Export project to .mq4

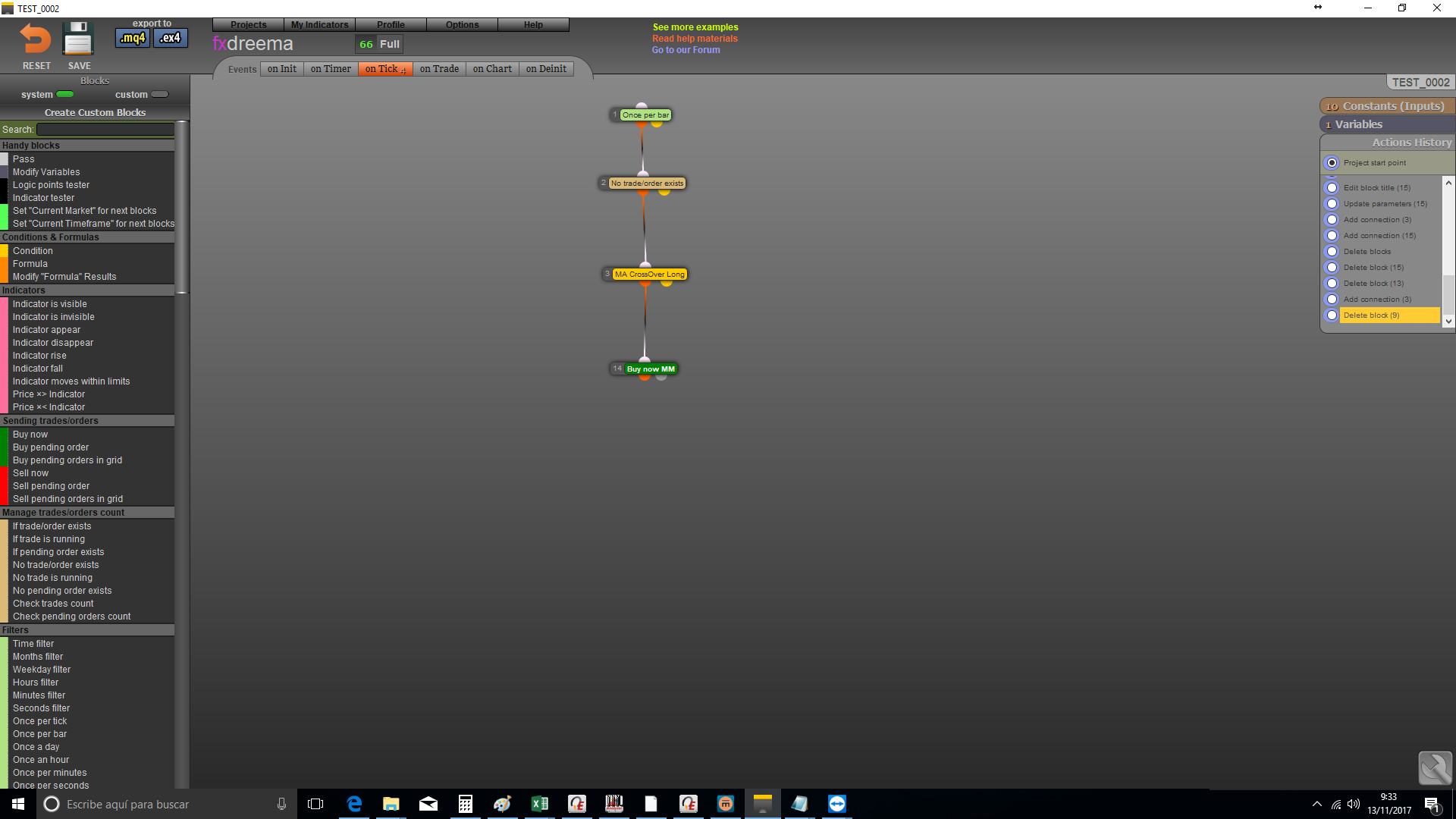pos(133,38)
